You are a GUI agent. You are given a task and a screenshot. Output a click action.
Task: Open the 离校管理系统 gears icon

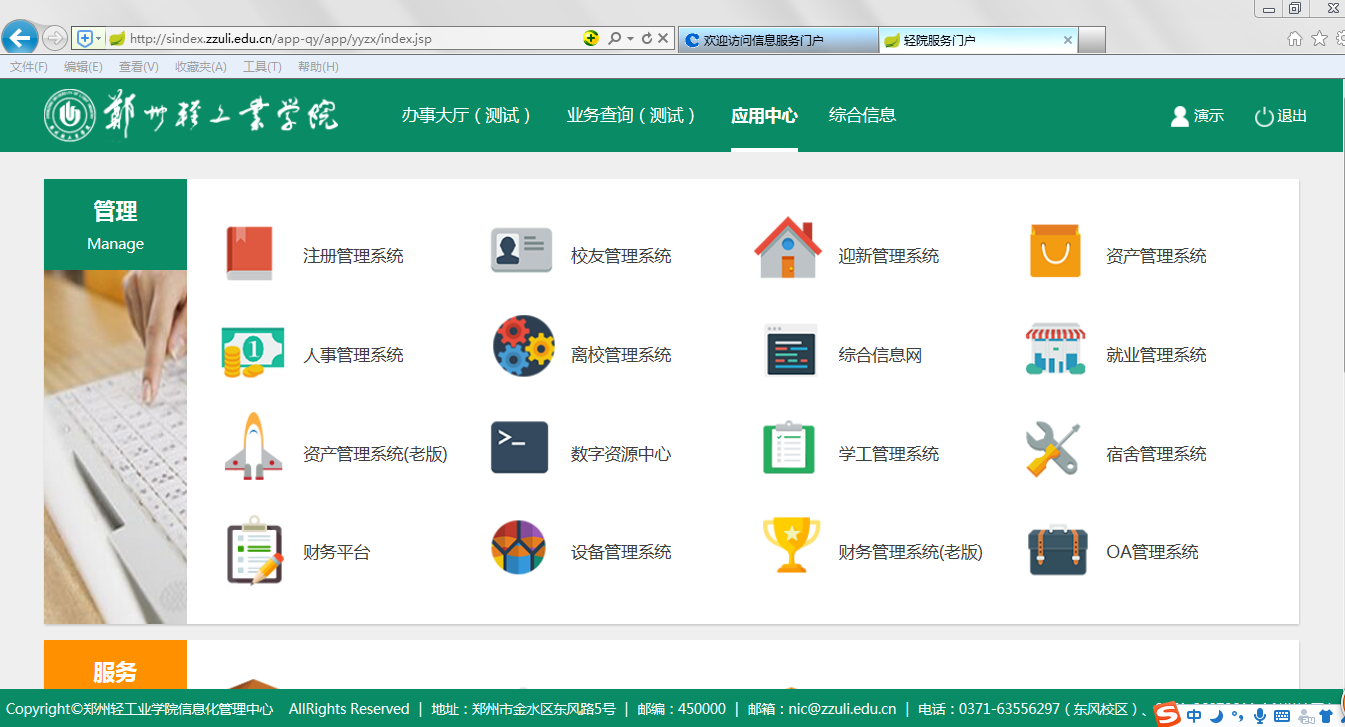click(523, 346)
